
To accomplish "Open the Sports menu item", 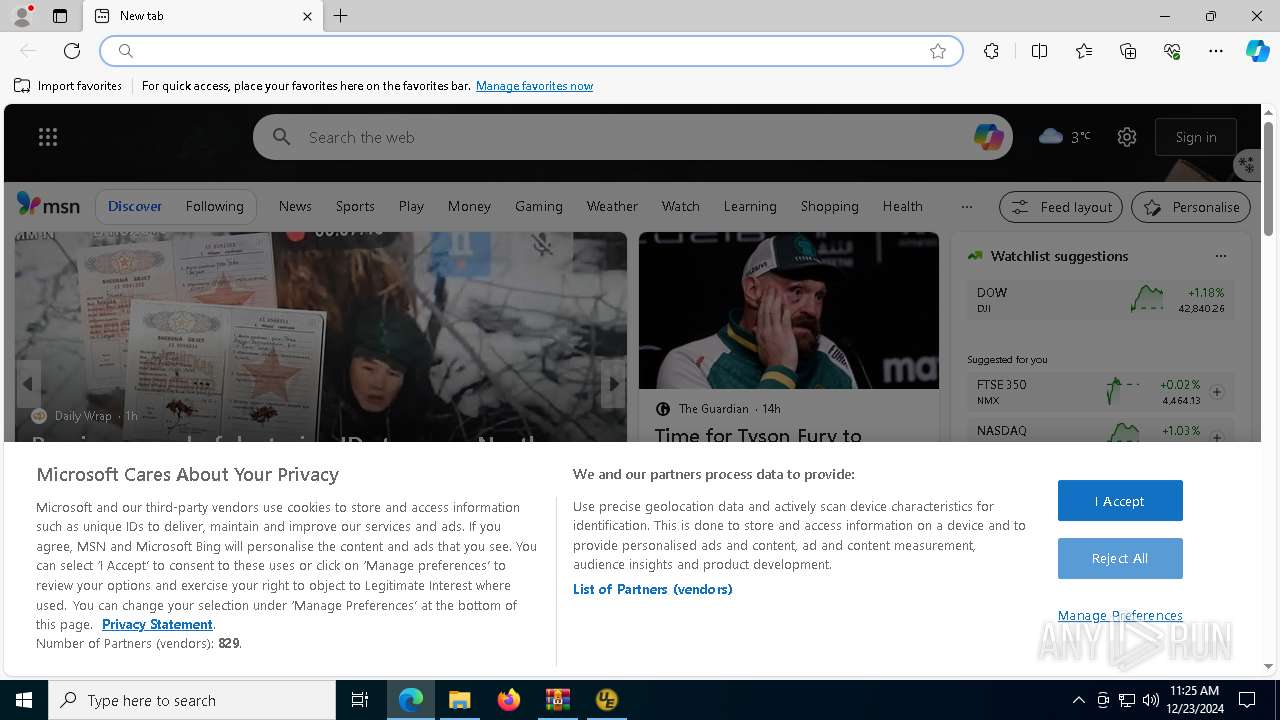I will pyautogui.click(x=355, y=206).
